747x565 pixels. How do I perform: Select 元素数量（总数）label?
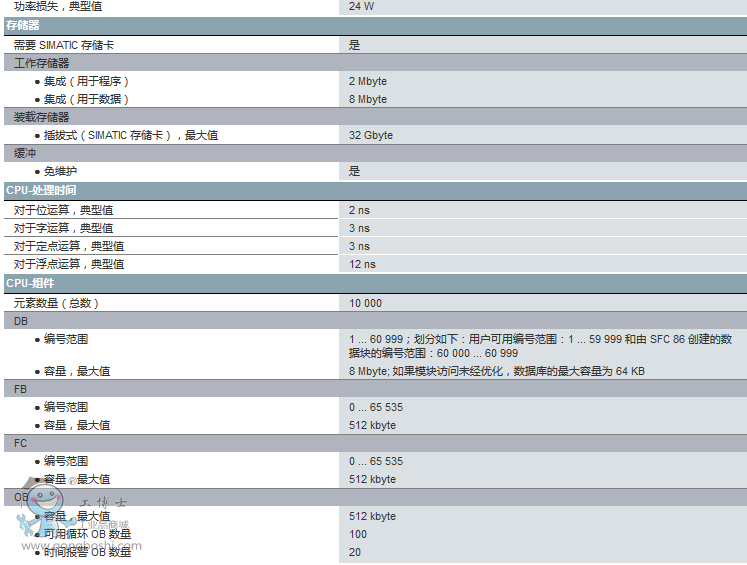pos(56,303)
